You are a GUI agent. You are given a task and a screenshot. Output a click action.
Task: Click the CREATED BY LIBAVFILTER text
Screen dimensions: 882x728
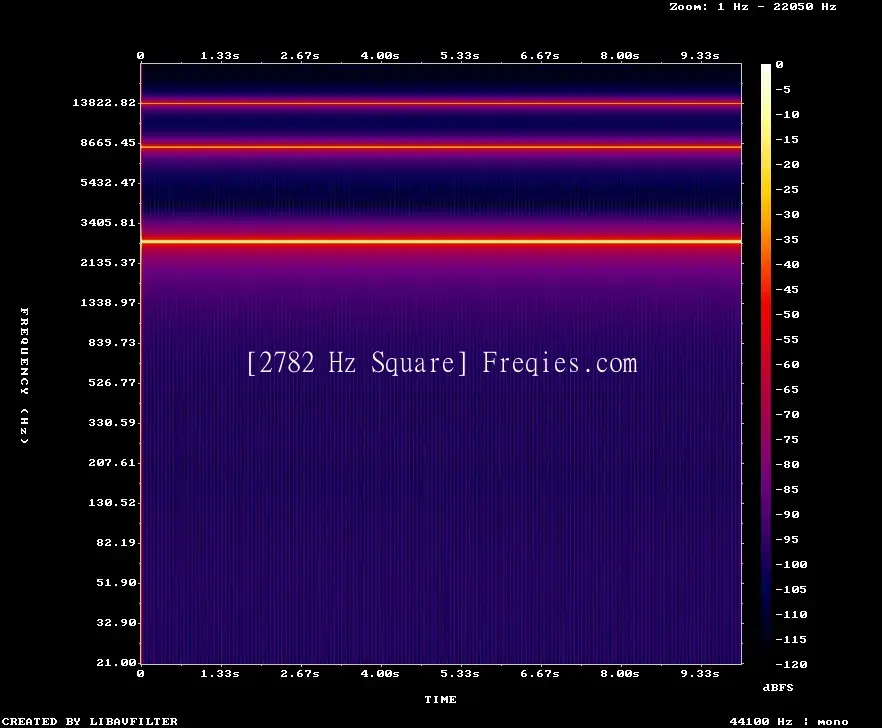tap(89, 721)
